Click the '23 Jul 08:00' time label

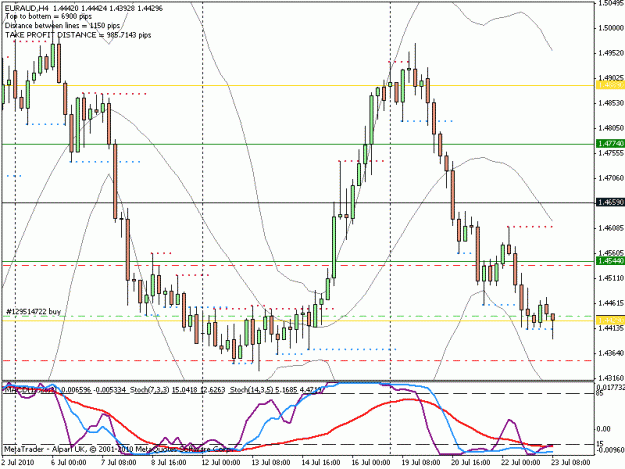(x=571, y=463)
